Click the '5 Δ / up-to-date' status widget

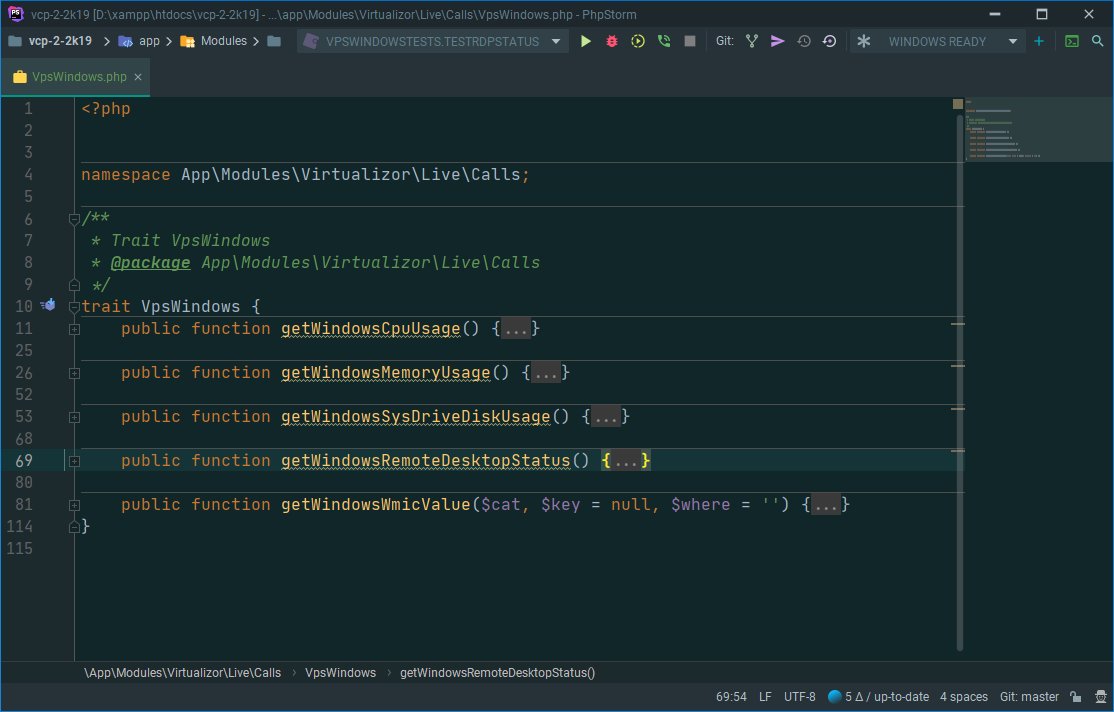pos(879,697)
